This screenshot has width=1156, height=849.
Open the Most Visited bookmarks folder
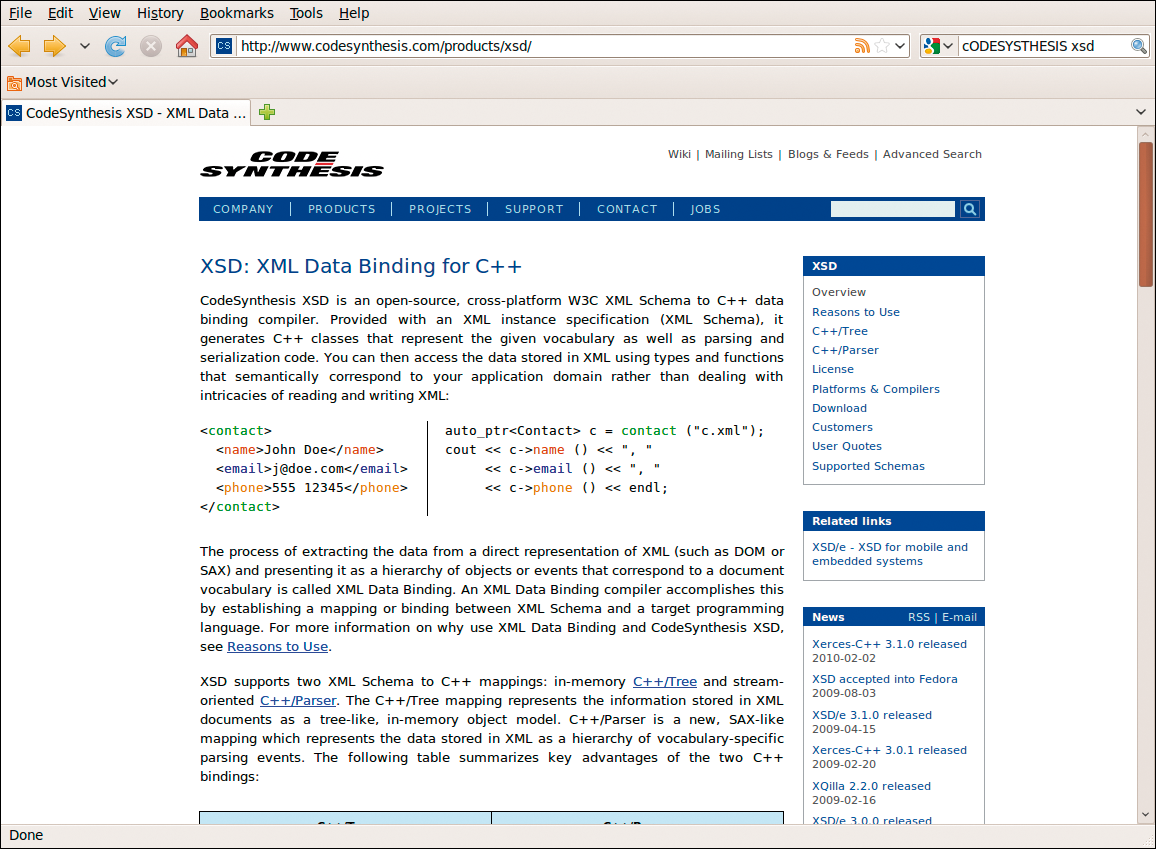(63, 82)
